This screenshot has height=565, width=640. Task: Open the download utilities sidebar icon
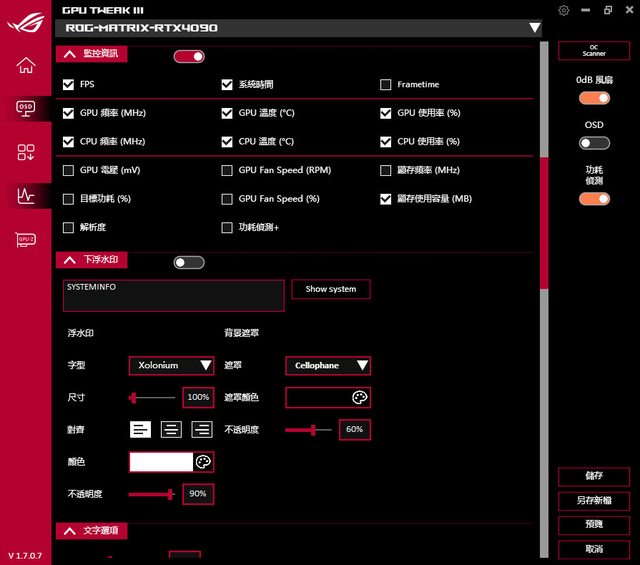[x=26, y=152]
